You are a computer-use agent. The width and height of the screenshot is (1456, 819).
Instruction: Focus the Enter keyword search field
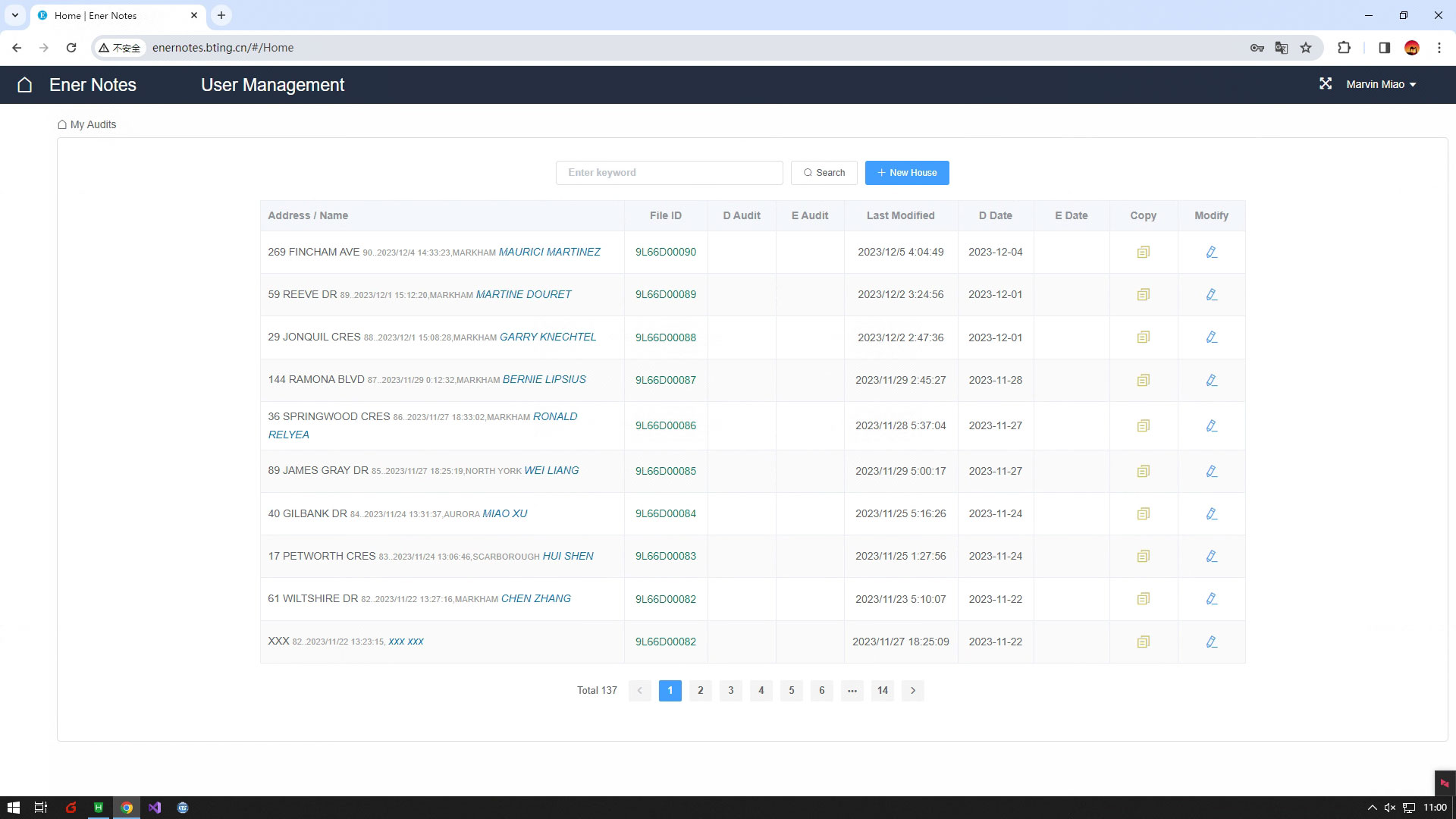click(x=670, y=173)
